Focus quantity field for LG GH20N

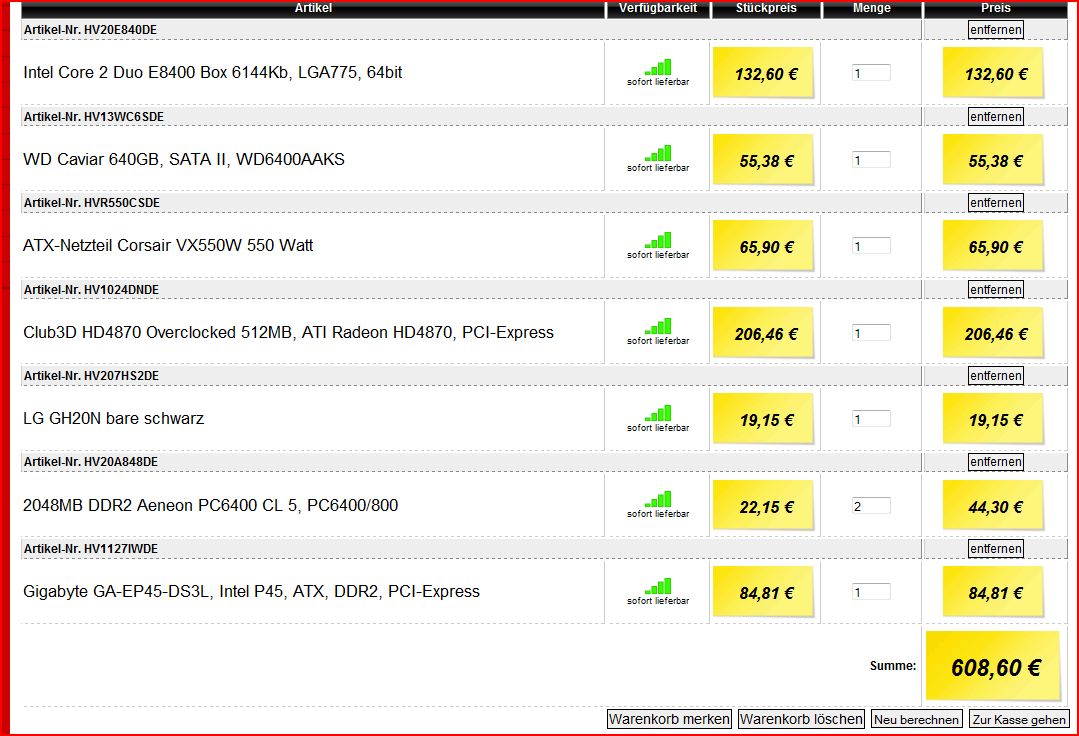coord(871,419)
